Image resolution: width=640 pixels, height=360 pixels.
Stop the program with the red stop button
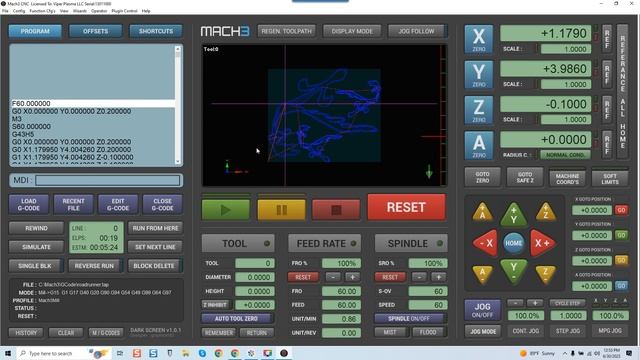(x=336, y=210)
